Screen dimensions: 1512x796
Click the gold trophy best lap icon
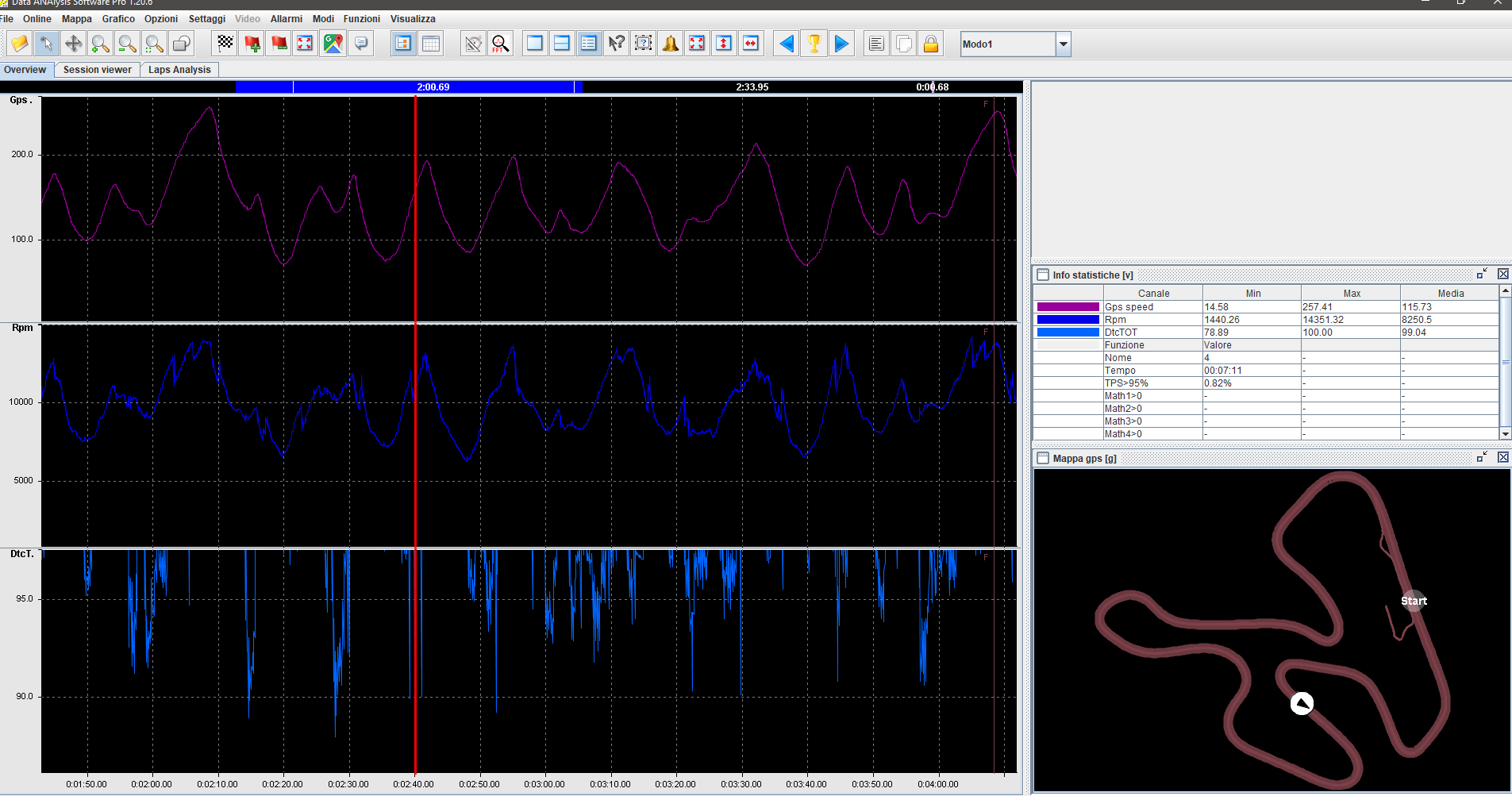814,44
